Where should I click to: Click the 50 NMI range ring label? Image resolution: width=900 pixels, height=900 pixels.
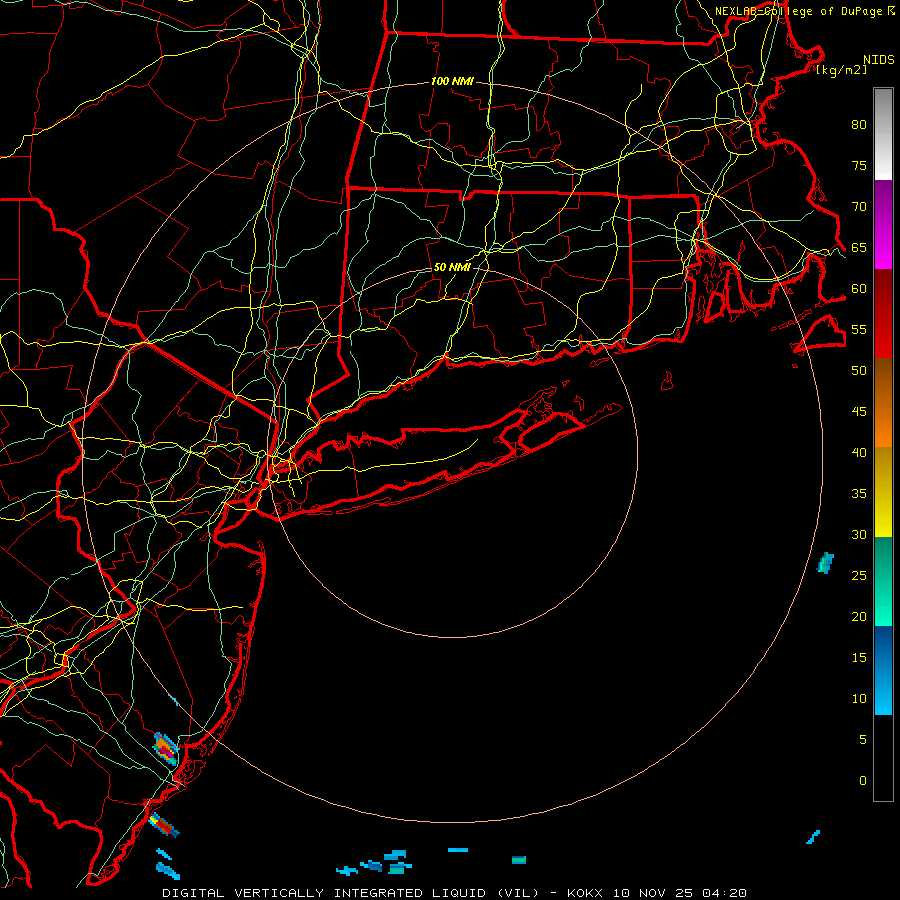(x=452, y=267)
